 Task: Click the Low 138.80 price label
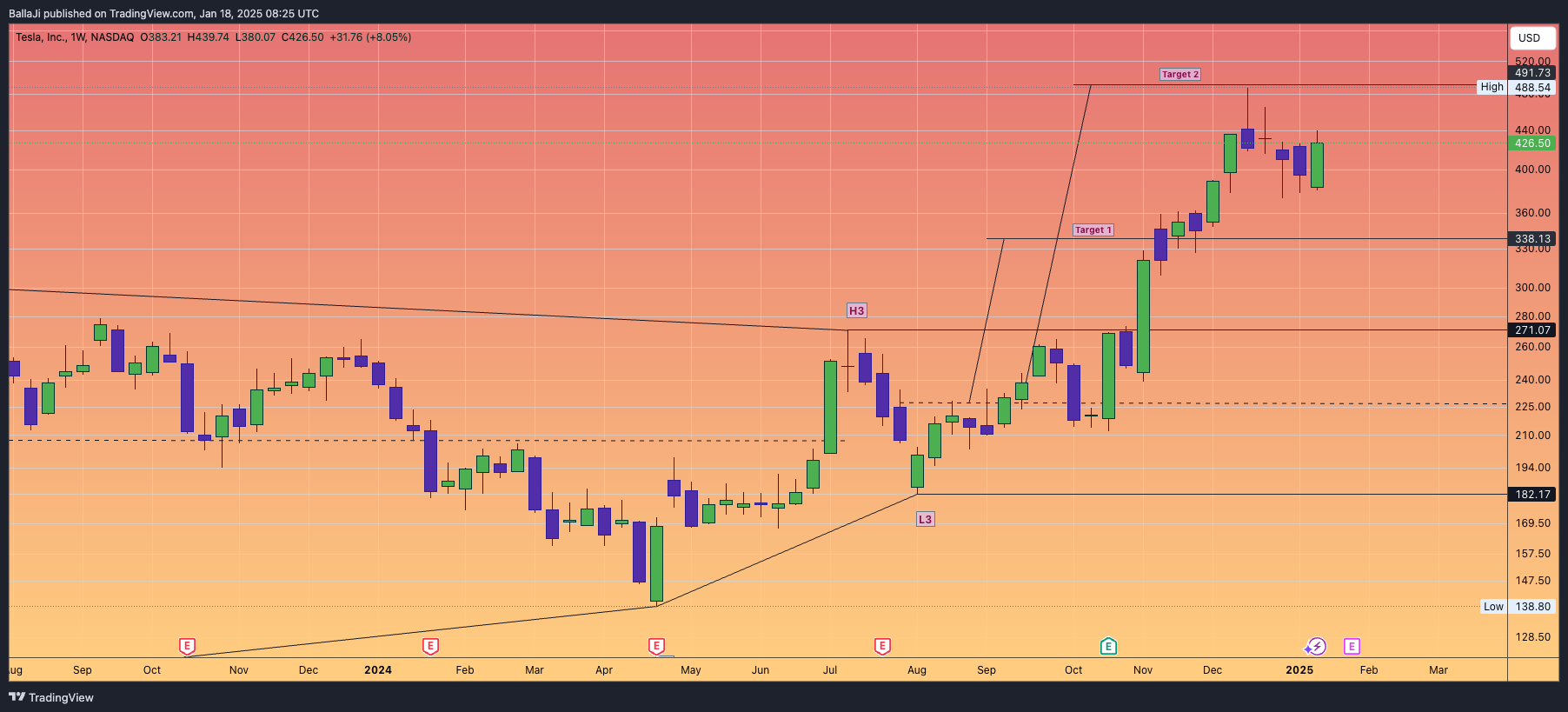1518,607
